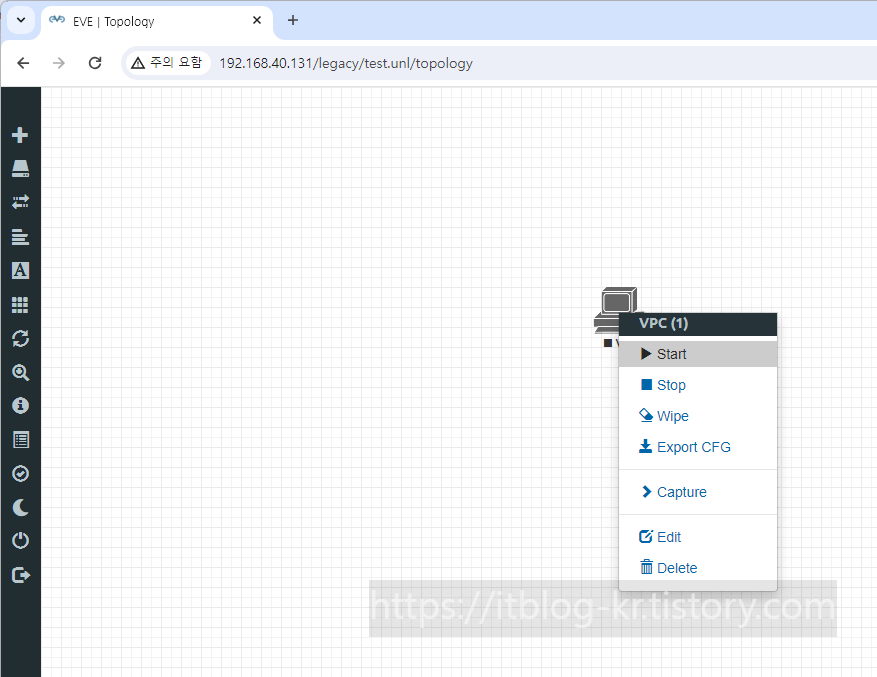Click the browser forward arrow
877x677 pixels.
59,63
